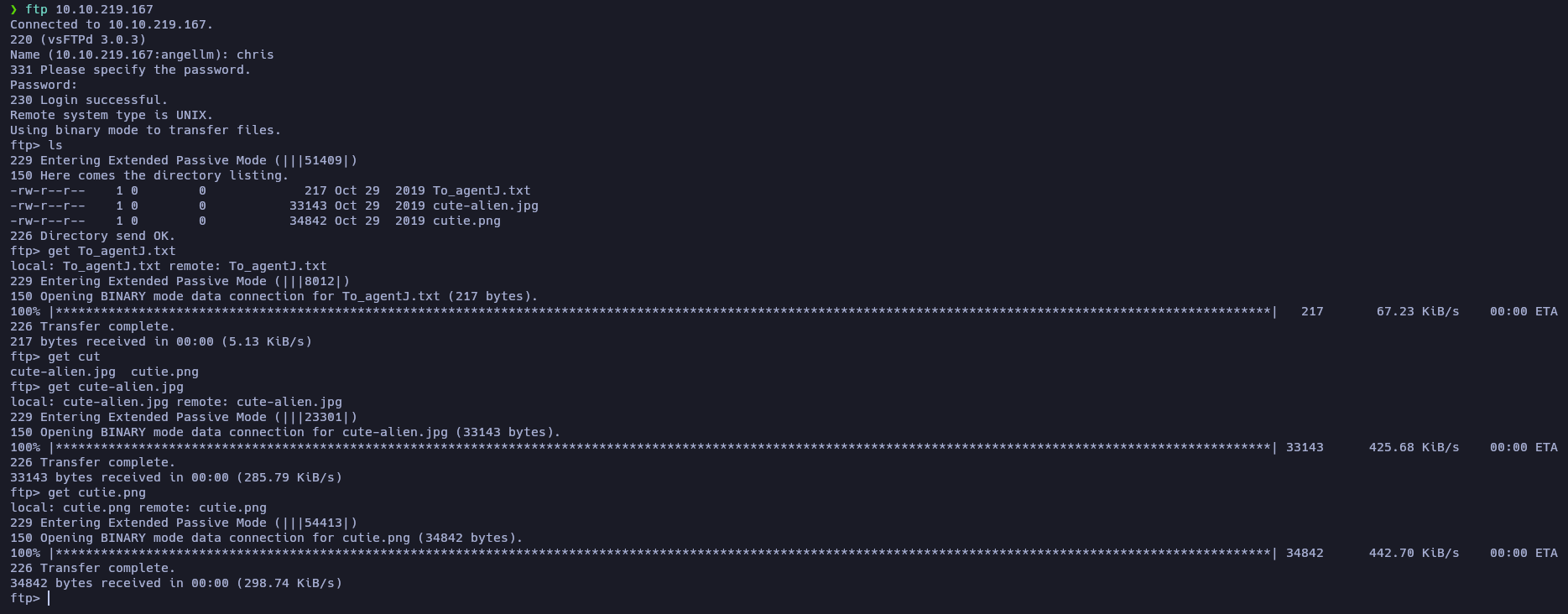The width and height of the screenshot is (1568, 614).
Task: Click the green shell prompt chevron
Action: (x=13, y=9)
